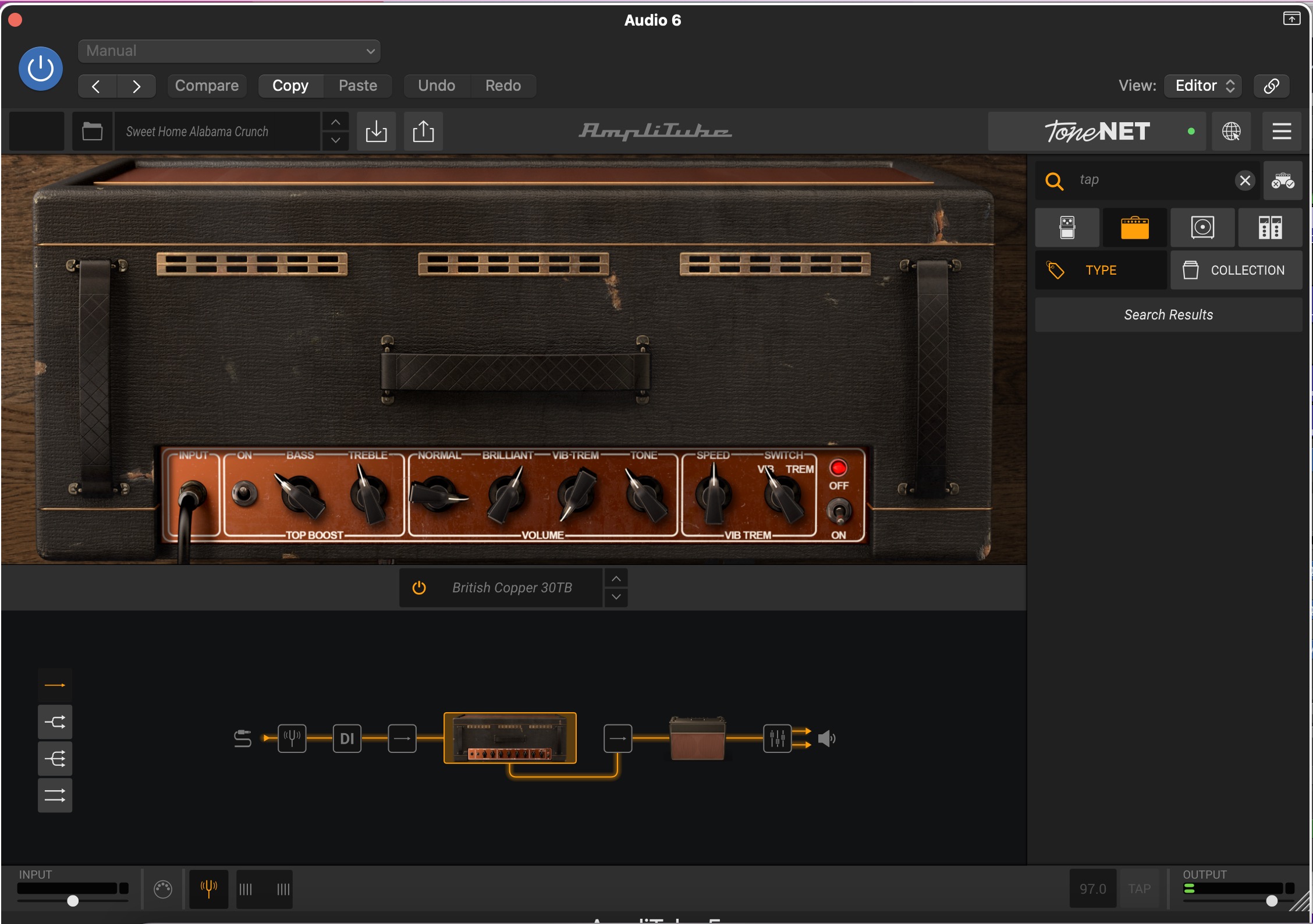Adjust the TREBLE knob on amp
The width and height of the screenshot is (1313, 924).
coord(369,495)
